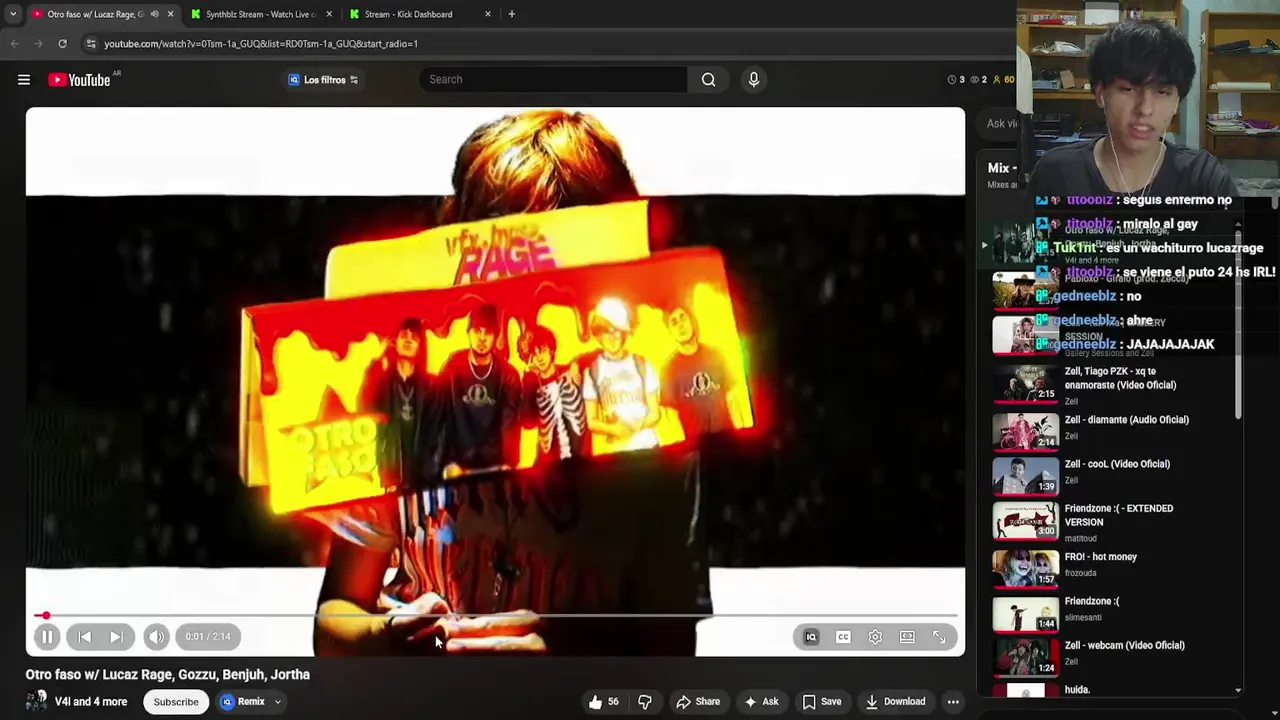1280x720 pixels.
Task: Mute the video using the speaker icon
Action: [156, 636]
